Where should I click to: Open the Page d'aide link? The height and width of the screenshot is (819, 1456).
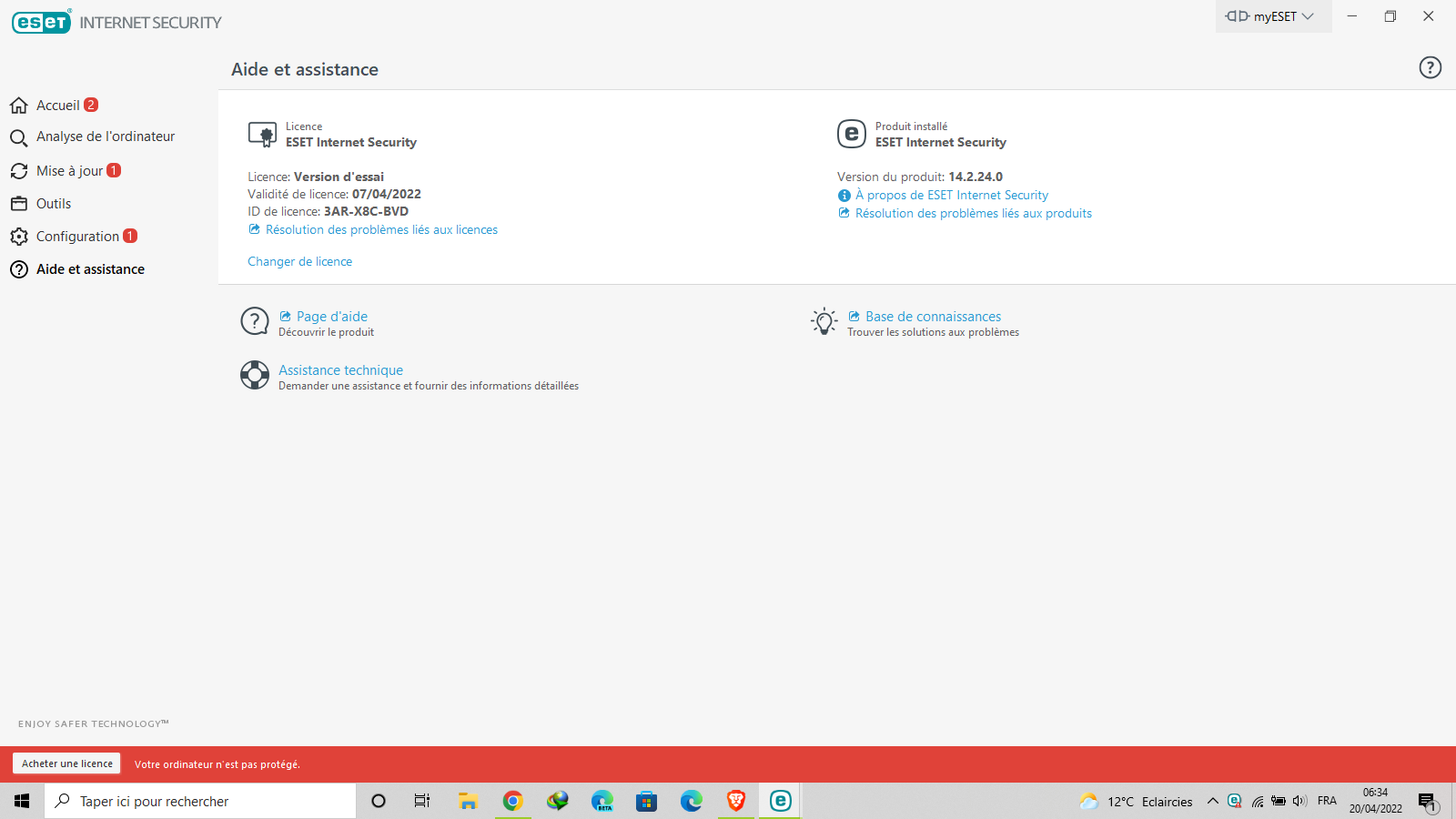[x=332, y=317]
